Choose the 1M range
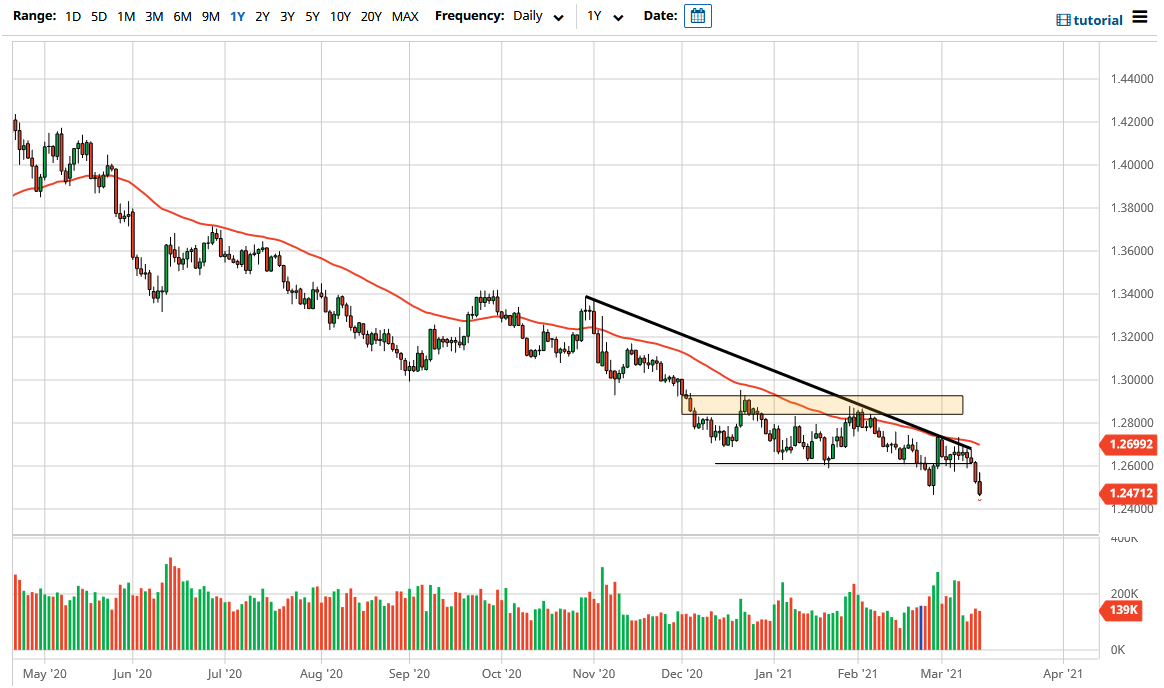Image resolution: width=1164 pixels, height=688 pixels. pyautogui.click(x=124, y=17)
